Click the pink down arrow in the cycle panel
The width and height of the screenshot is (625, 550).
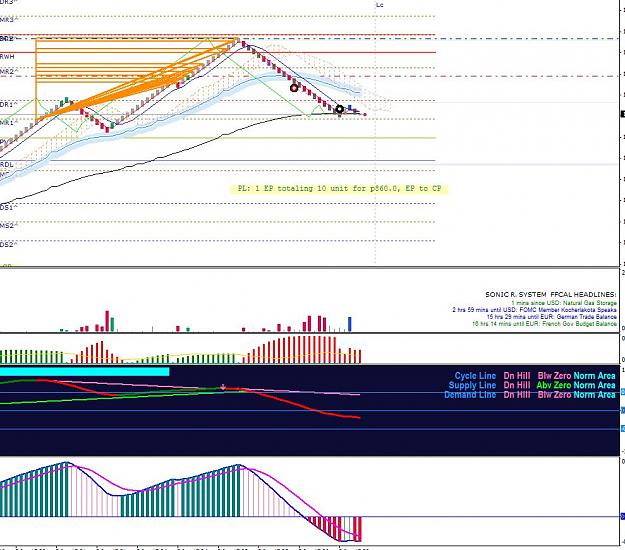(223, 387)
